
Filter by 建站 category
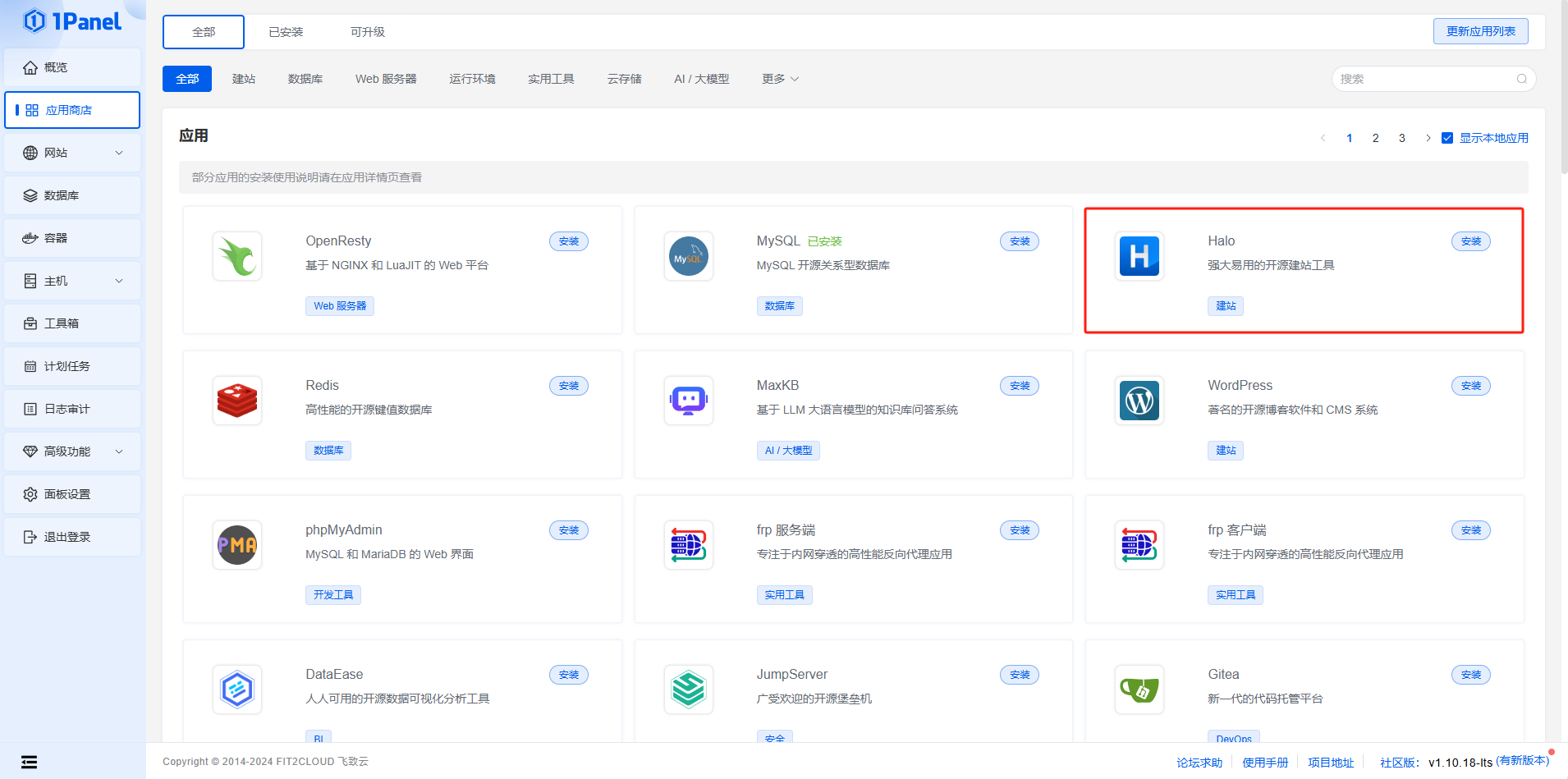tap(244, 79)
